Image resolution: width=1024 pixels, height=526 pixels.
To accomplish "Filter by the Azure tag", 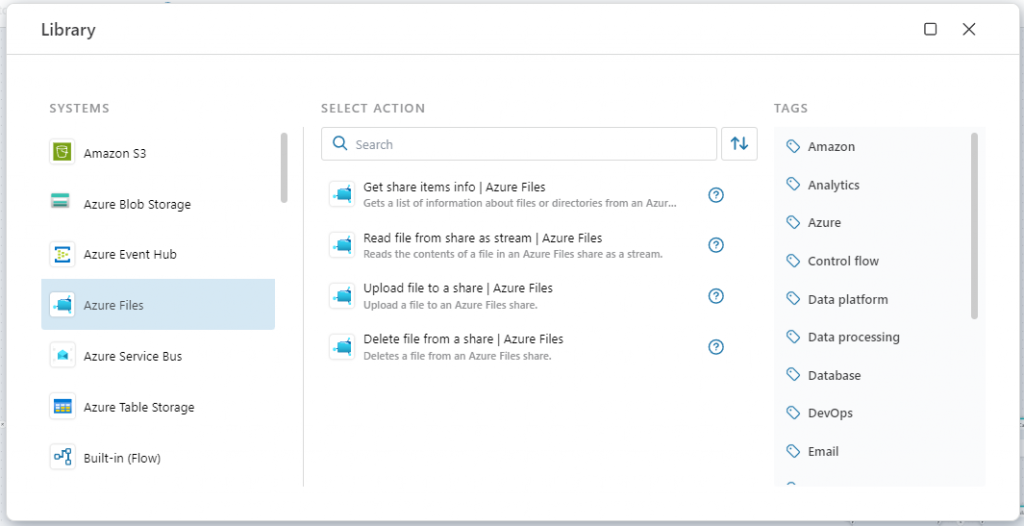I will click(824, 223).
